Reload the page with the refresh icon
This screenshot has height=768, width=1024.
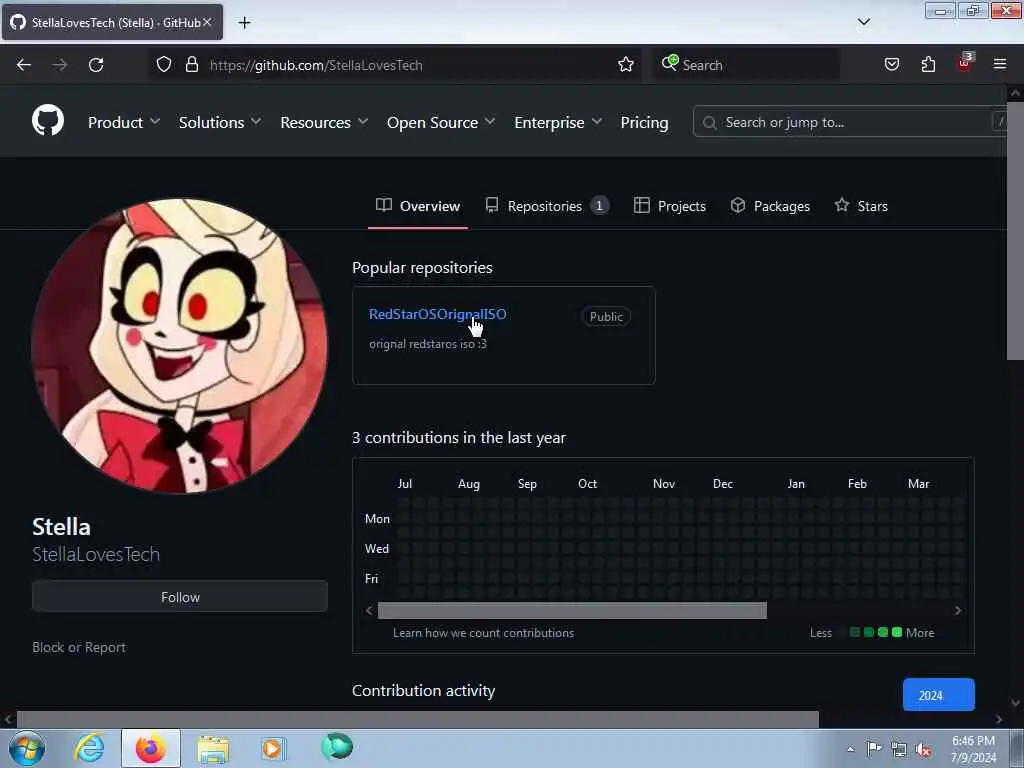pos(96,65)
